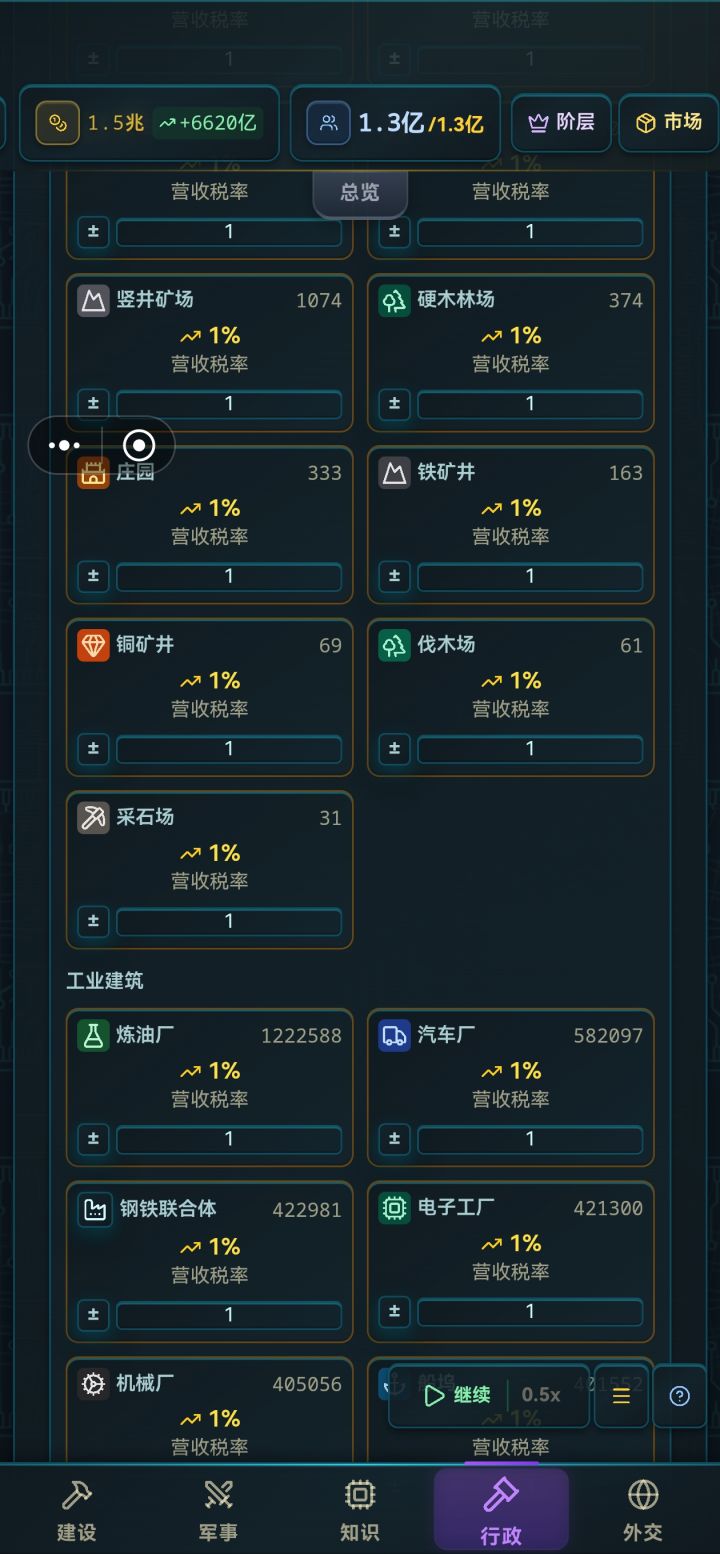Image resolution: width=720 pixels, height=1554 pixels.
Task: Click the 铜矿井 diamond icon
Action: click(93, 645)
